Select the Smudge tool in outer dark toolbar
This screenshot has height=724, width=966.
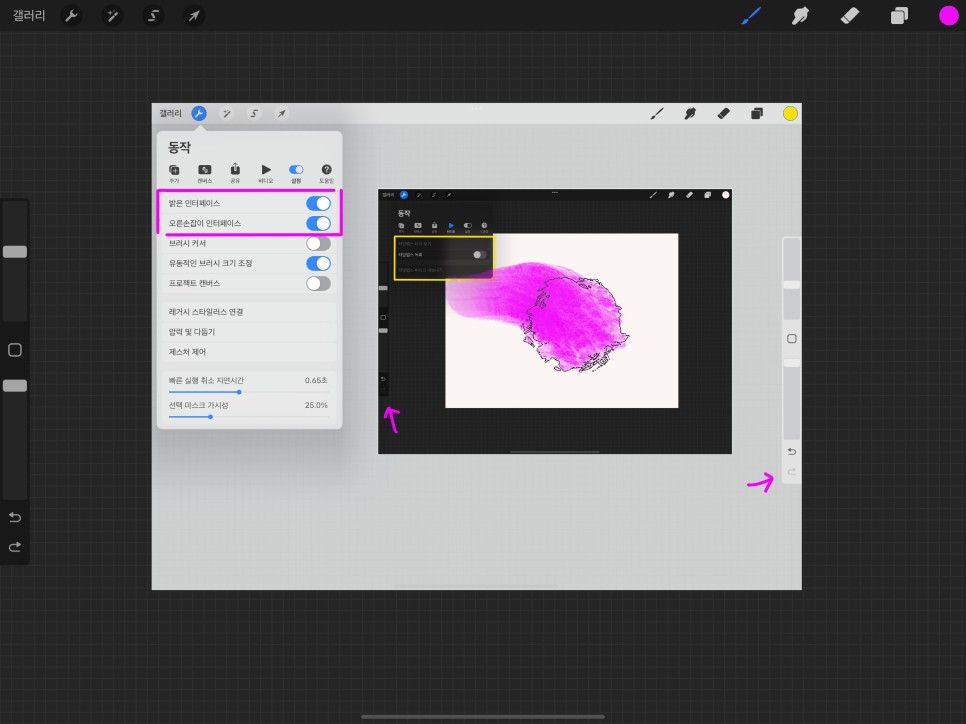pos(800,16)
